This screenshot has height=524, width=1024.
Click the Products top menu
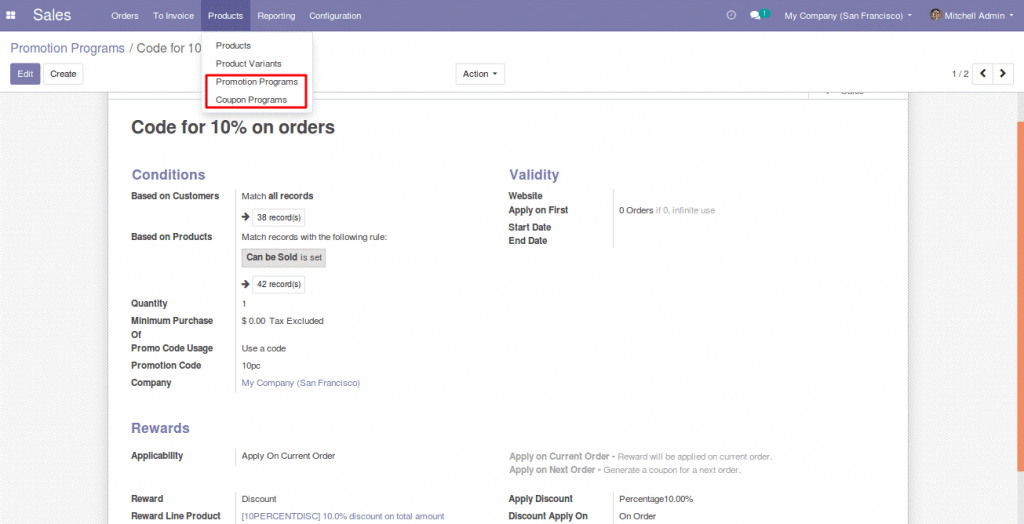225,16
